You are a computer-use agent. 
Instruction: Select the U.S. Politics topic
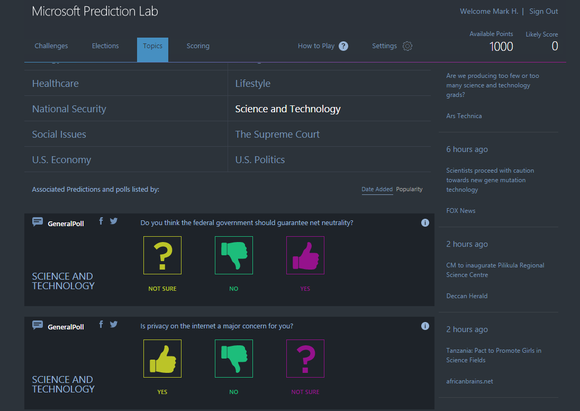tap(260, 160)
